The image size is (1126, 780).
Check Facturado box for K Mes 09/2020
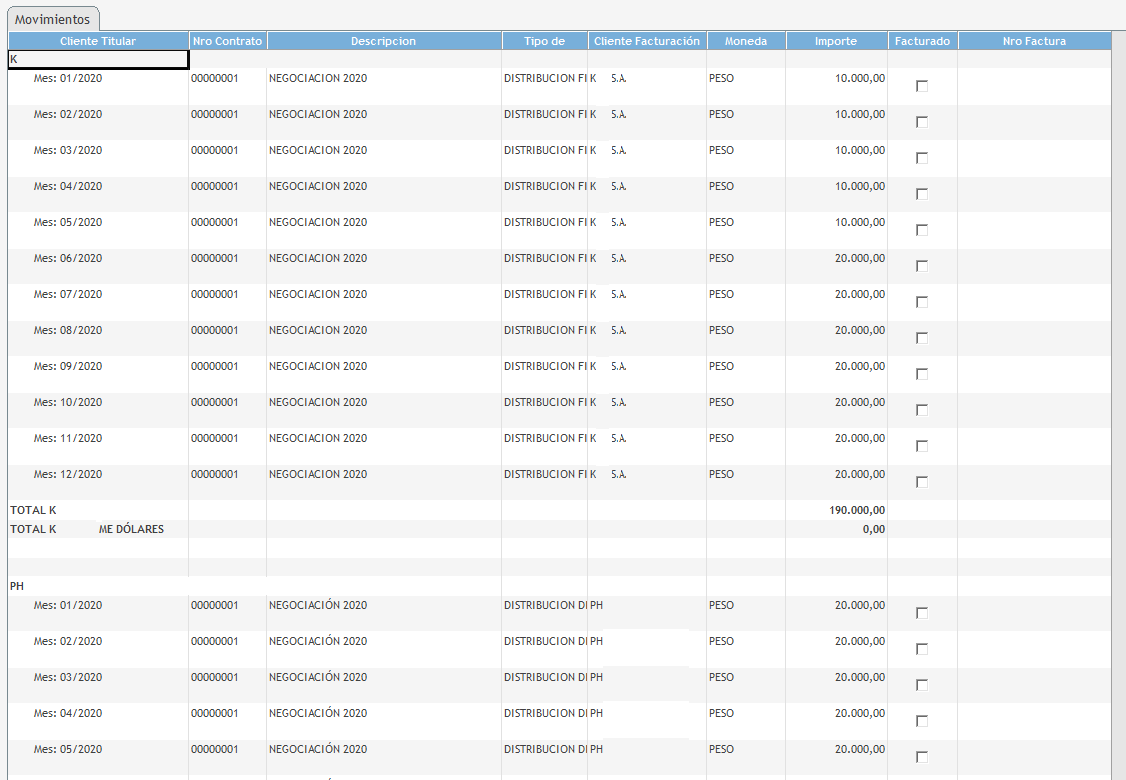pyautogui.click(x=922, y=374)
